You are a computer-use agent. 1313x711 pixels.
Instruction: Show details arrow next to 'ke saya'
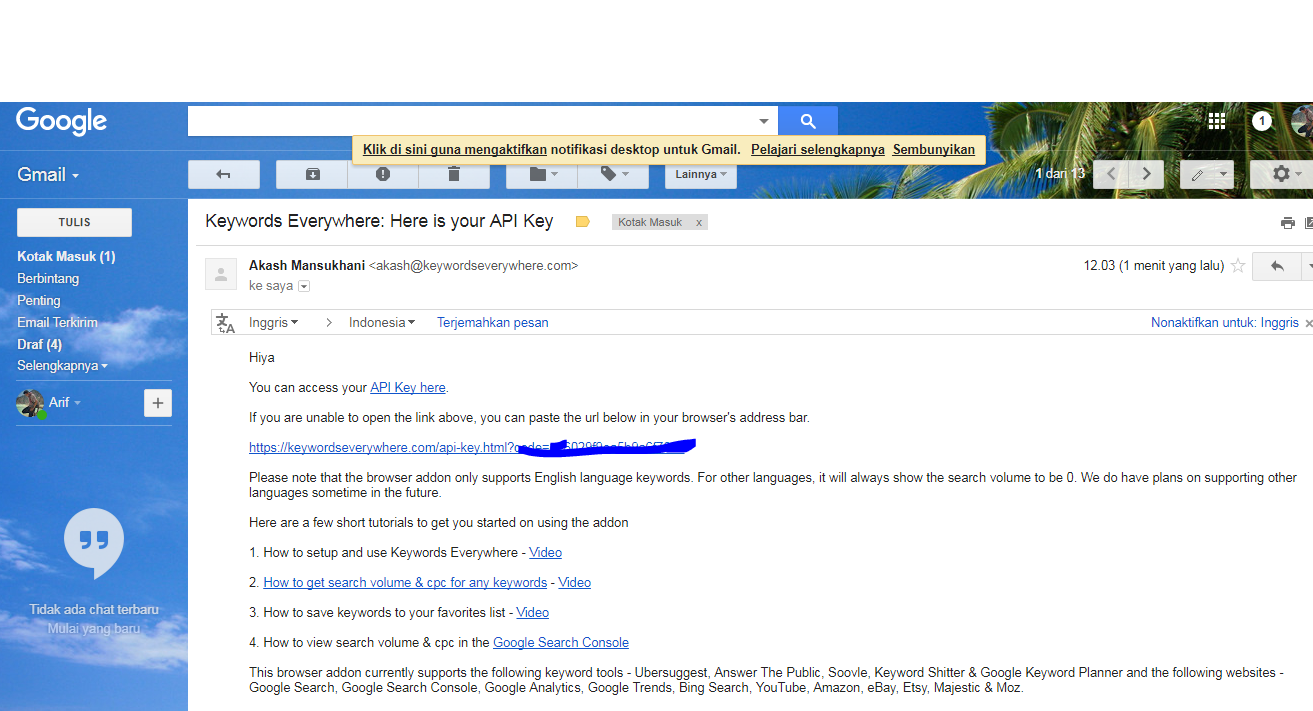pos(304,286)
